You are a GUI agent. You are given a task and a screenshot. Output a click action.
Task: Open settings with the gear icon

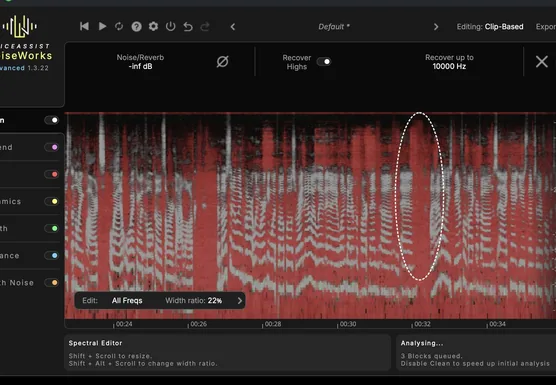pyautogui.click(x=153, y=26)
